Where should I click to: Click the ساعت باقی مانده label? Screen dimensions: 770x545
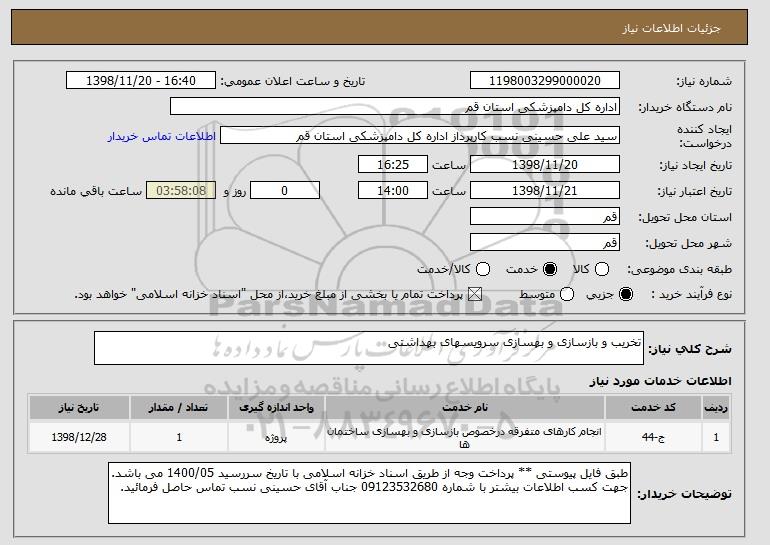point(96,191)
